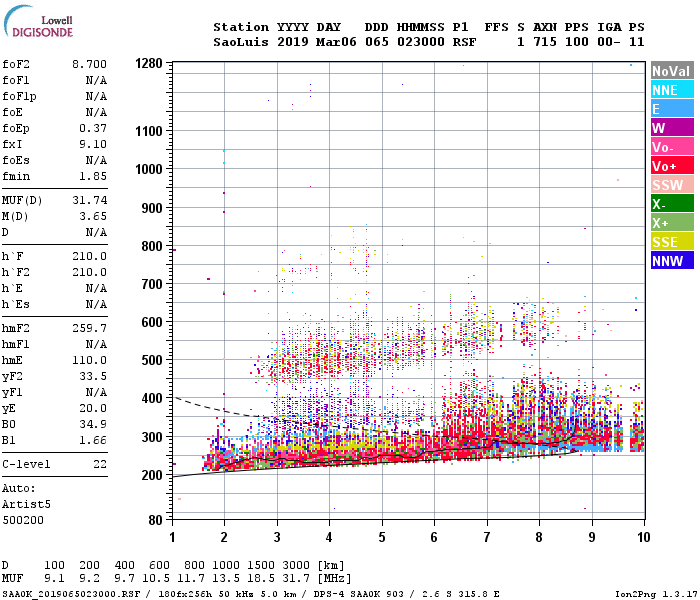The width and height of the screenshot is (700, 600).
Task: Click the MUF(D) value 31.74
Action: click(x=90, y=200)
